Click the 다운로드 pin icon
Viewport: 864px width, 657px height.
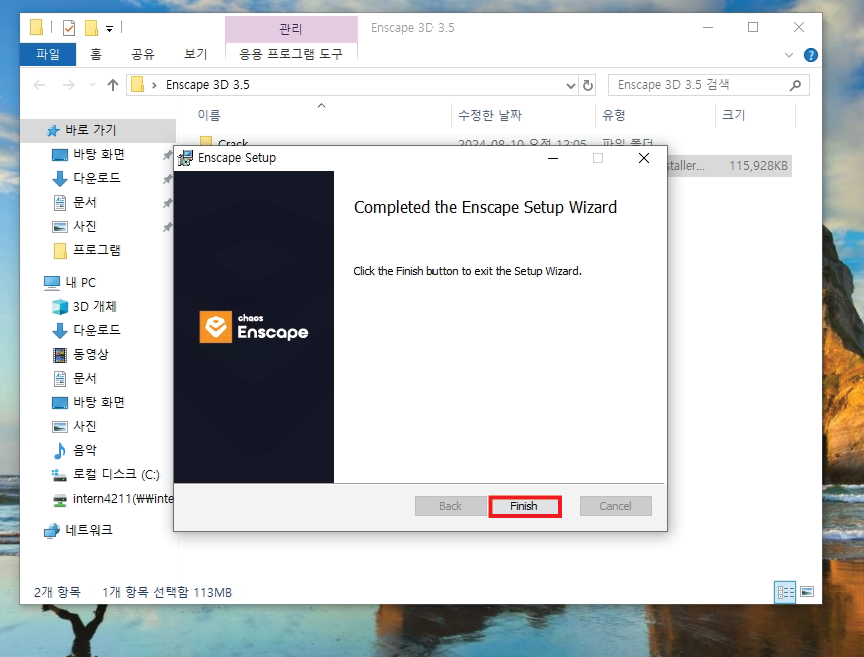click(x=168, y=179)
